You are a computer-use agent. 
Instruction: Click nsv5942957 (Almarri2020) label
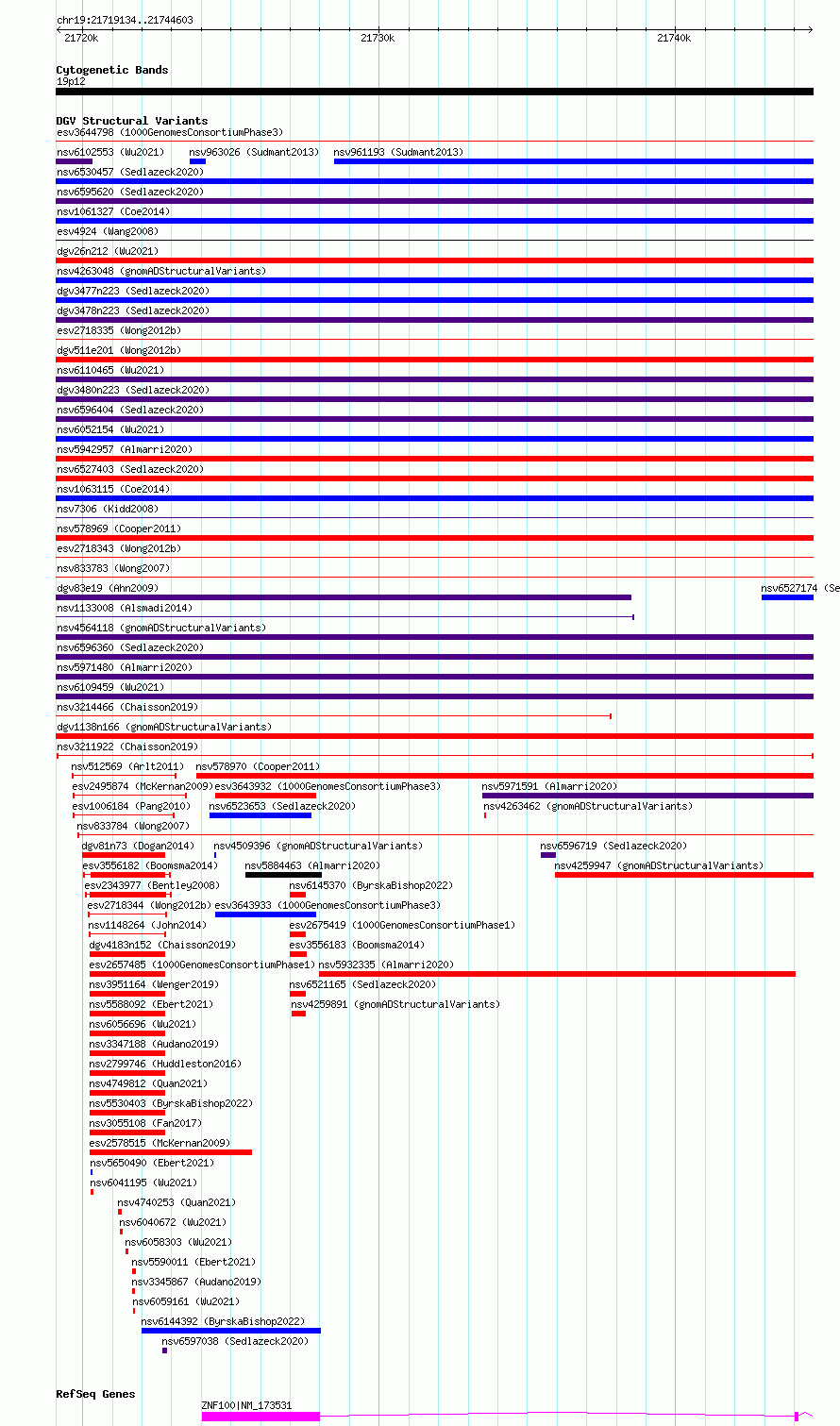coord(124,449)
